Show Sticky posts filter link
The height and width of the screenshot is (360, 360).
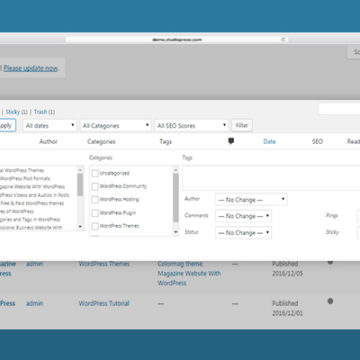[x=13, y=112]
